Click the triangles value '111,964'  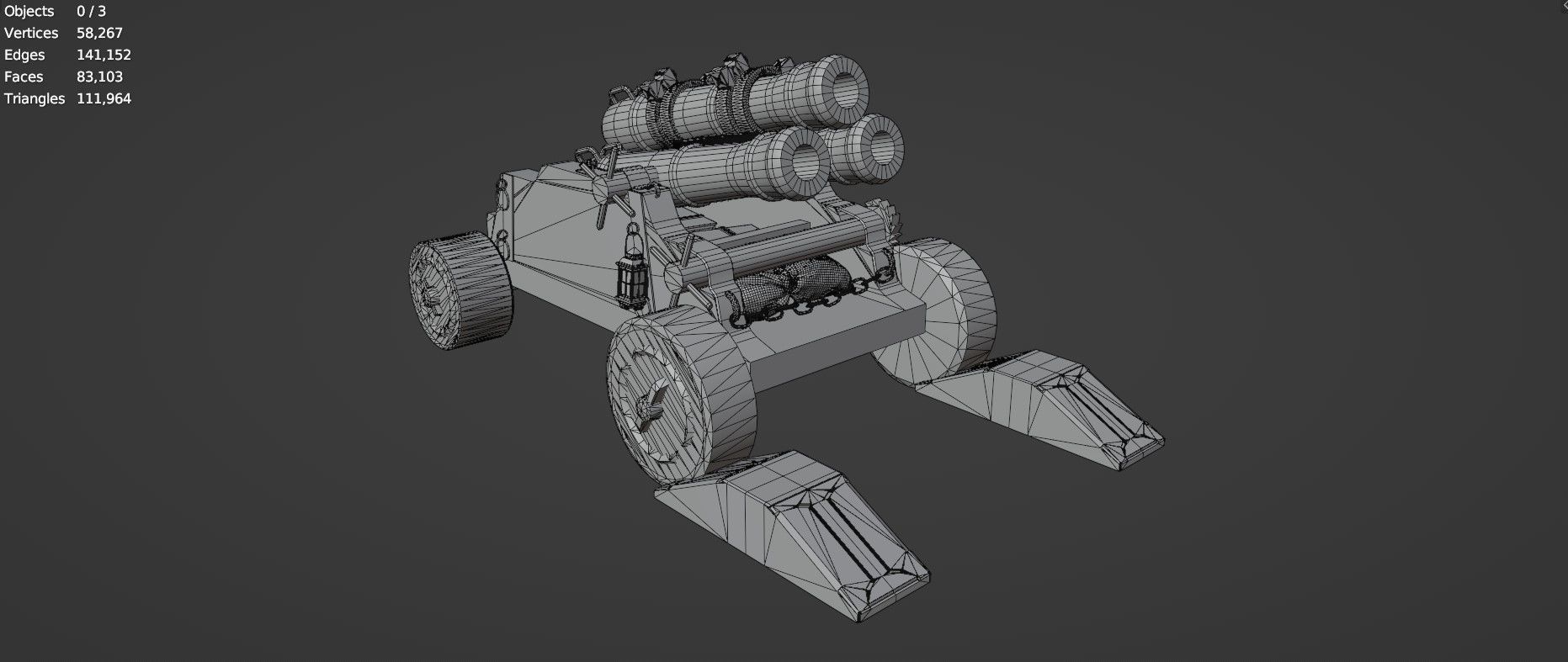[104, 98]
